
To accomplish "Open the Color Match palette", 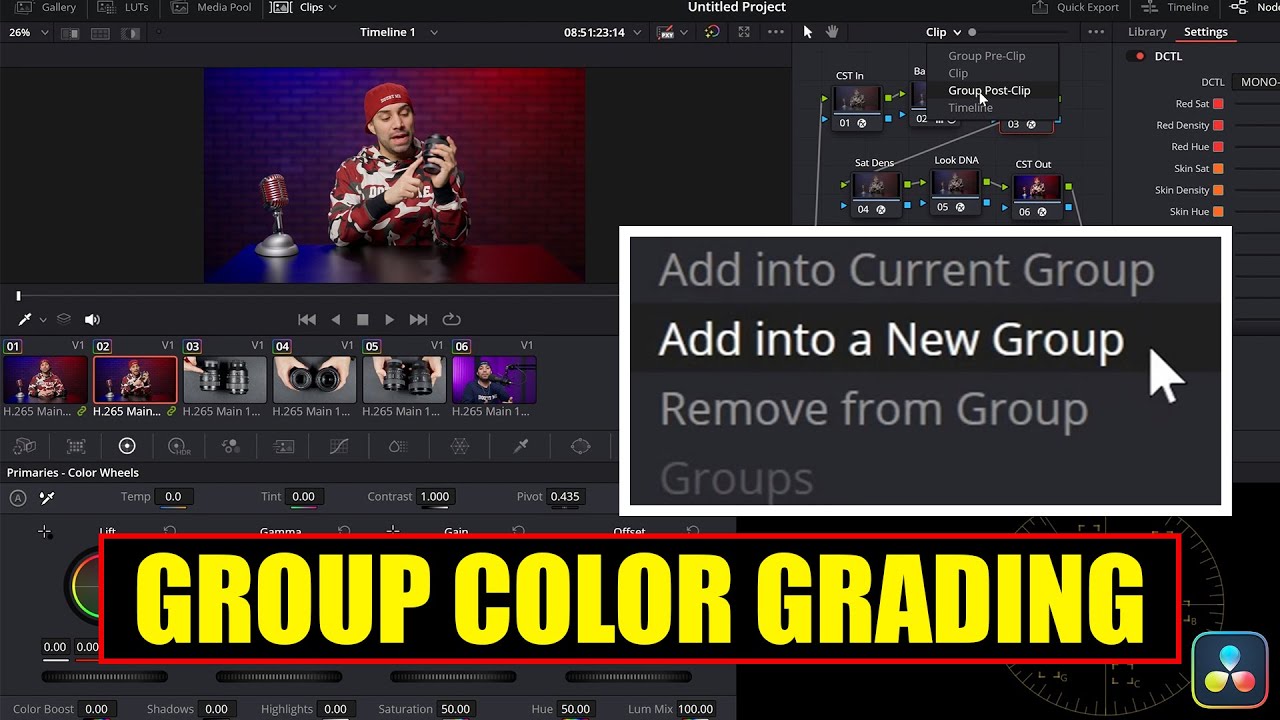I will click(76, 446).
